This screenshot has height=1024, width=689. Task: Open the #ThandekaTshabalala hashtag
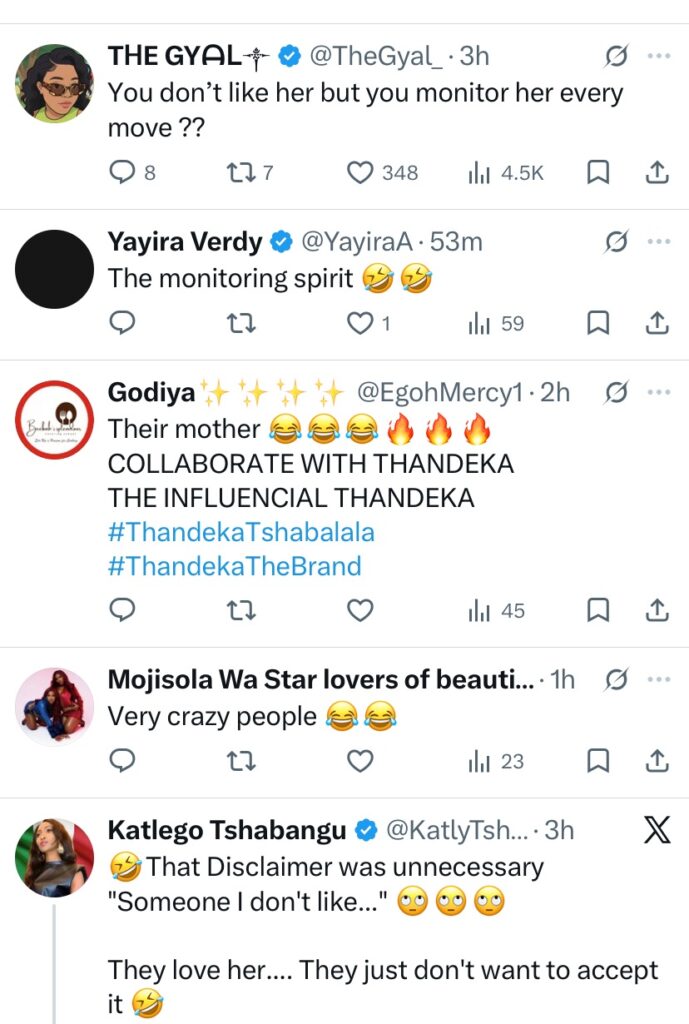pos(240,531)
